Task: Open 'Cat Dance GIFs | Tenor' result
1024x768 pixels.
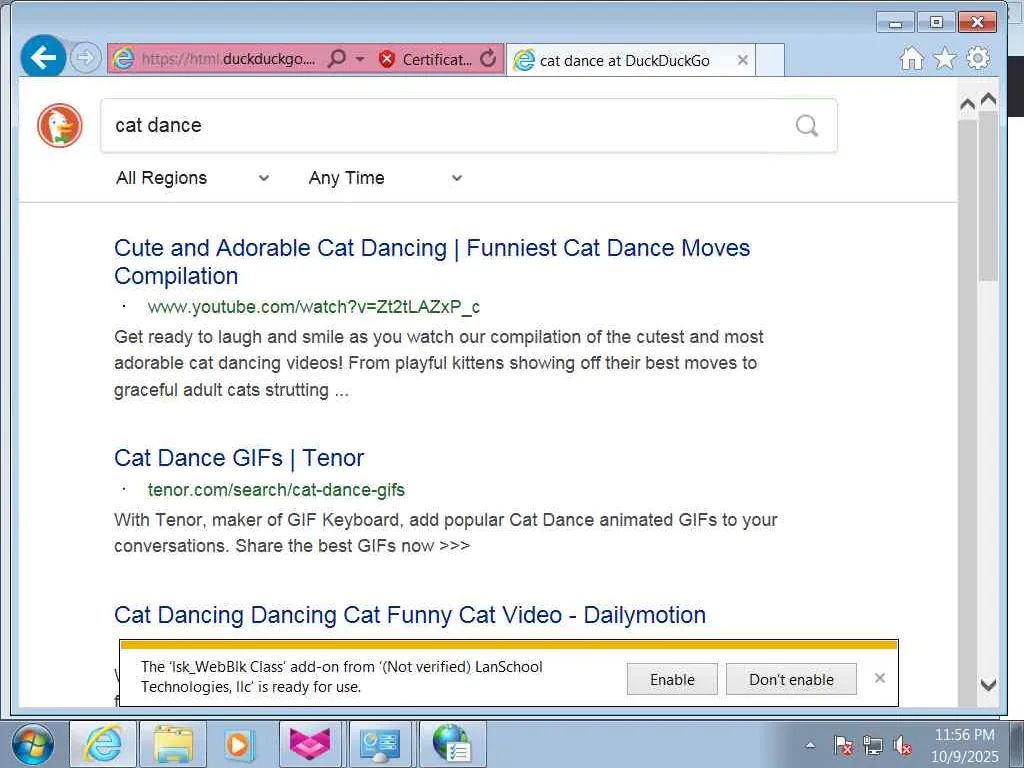Action: (239, 458)
